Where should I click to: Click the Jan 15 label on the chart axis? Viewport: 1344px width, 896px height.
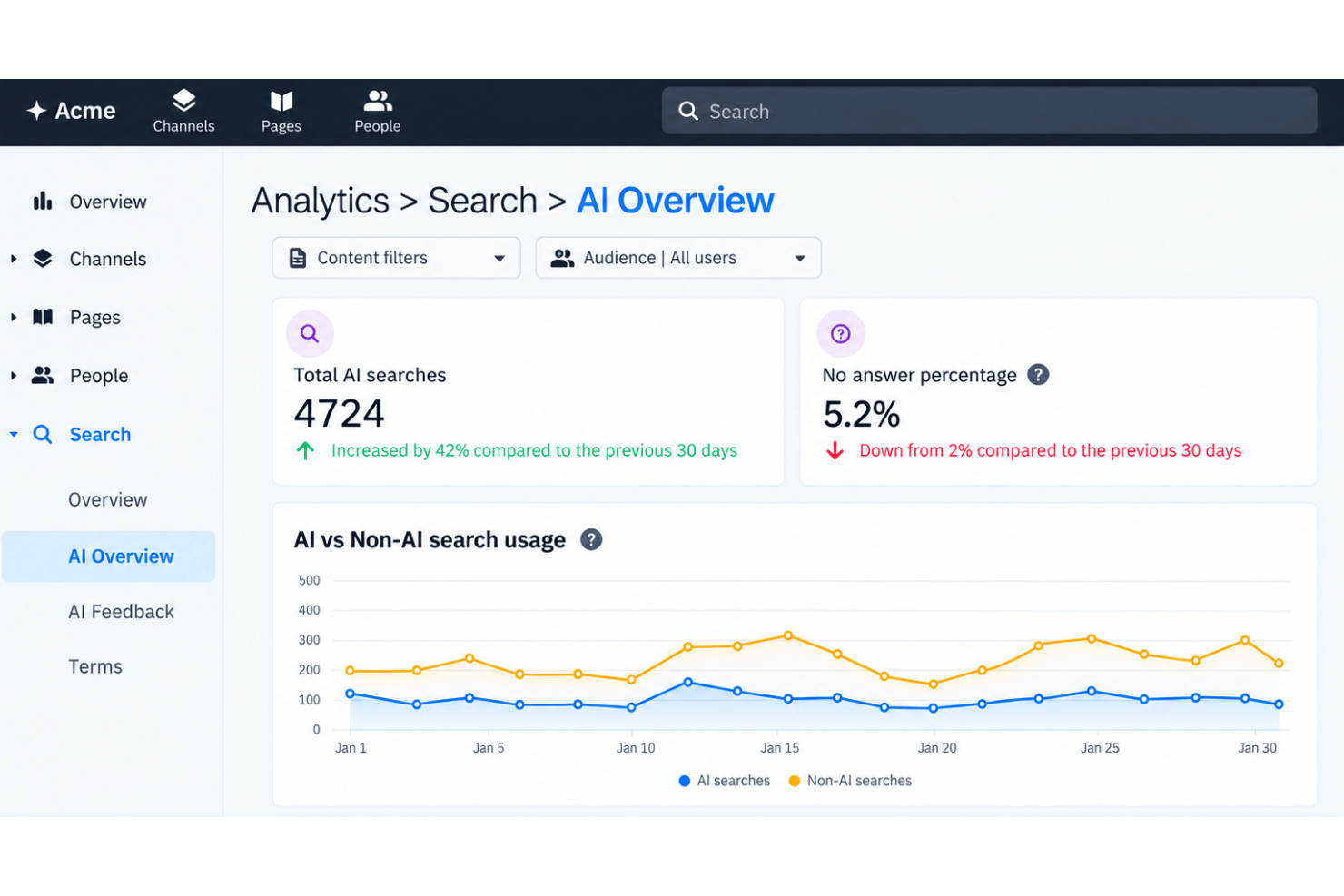tap(779, 748)
